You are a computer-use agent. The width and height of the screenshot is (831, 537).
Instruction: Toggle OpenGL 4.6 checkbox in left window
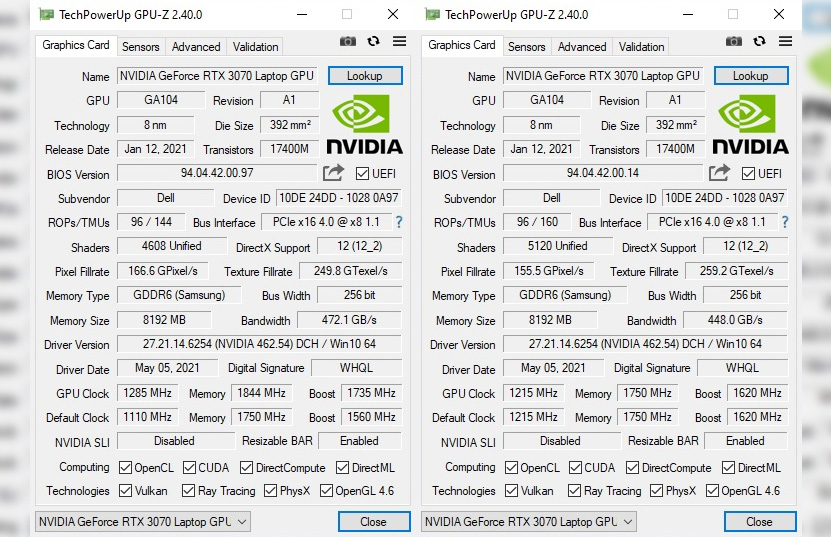coord(326,491)
